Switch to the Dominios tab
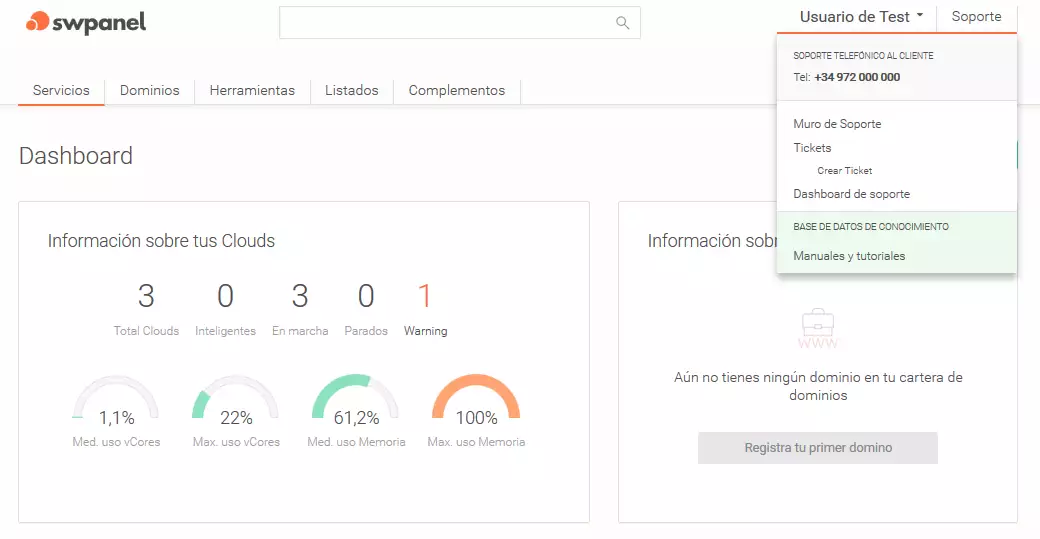The height and width of the screenshot is (539, 1040). point(149,90)
